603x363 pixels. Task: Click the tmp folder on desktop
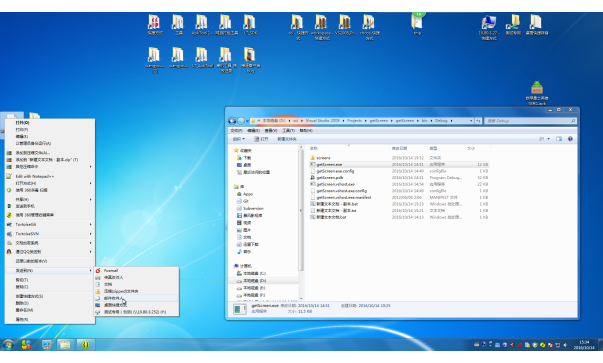tap(417, 24)
